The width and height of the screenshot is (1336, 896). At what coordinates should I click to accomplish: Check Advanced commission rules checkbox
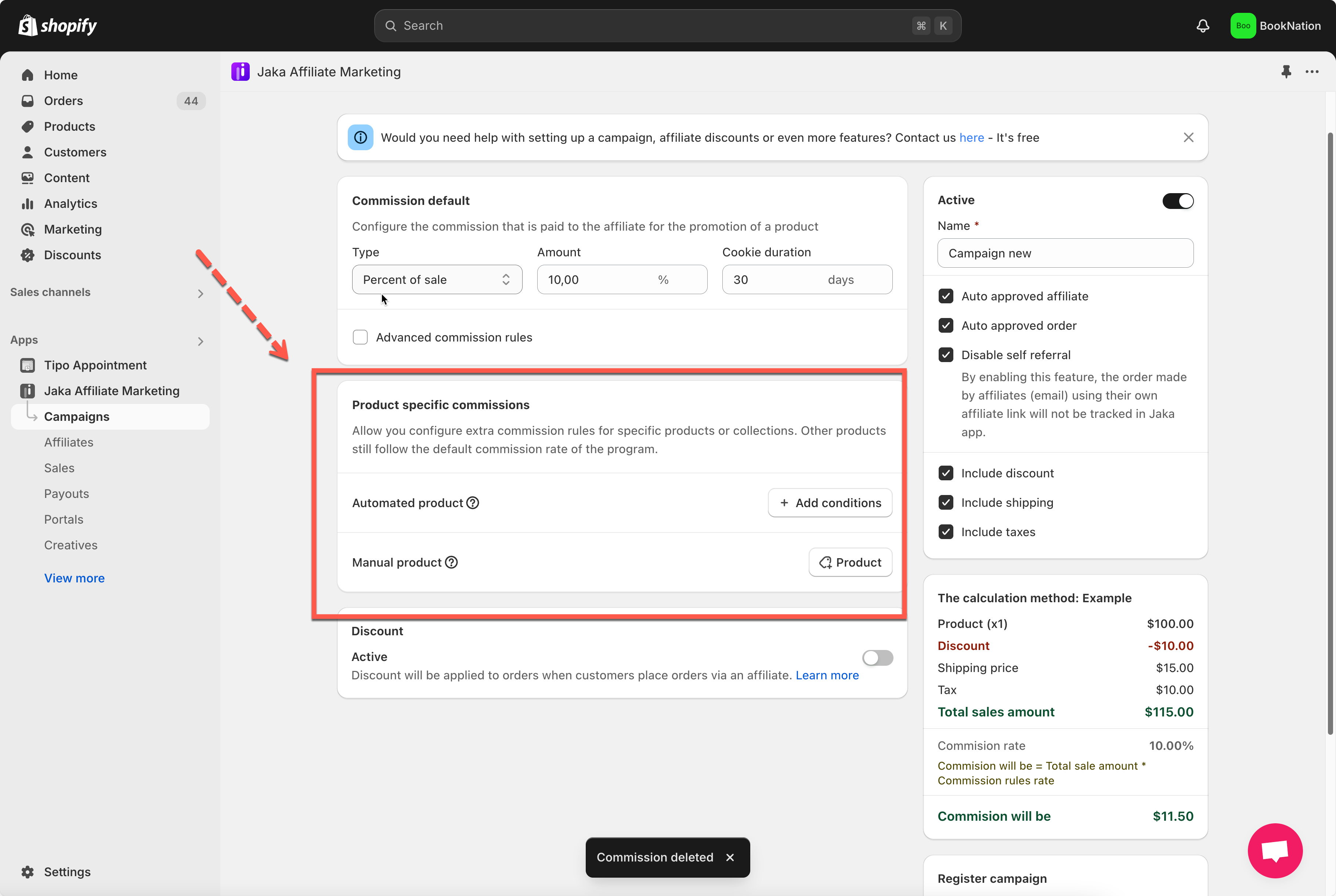click(360, 337)
